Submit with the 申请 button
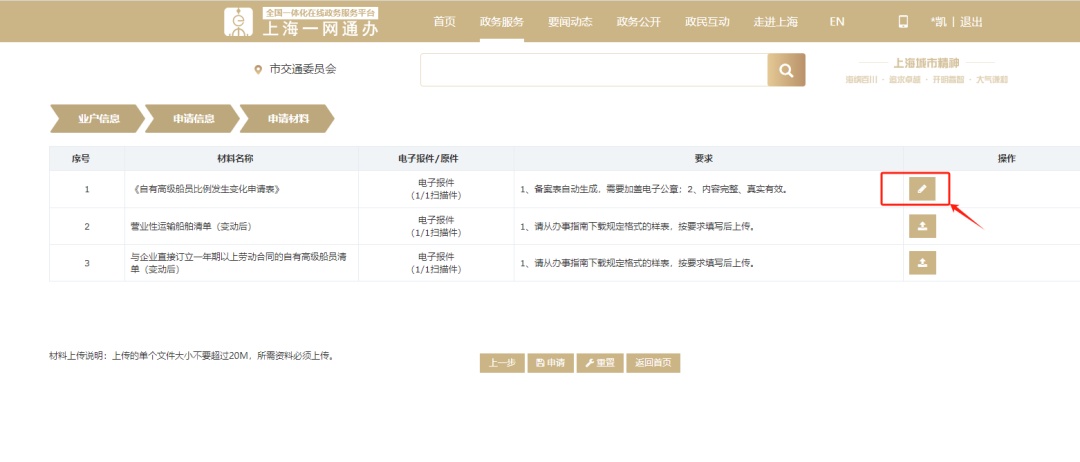 point(549,363)
